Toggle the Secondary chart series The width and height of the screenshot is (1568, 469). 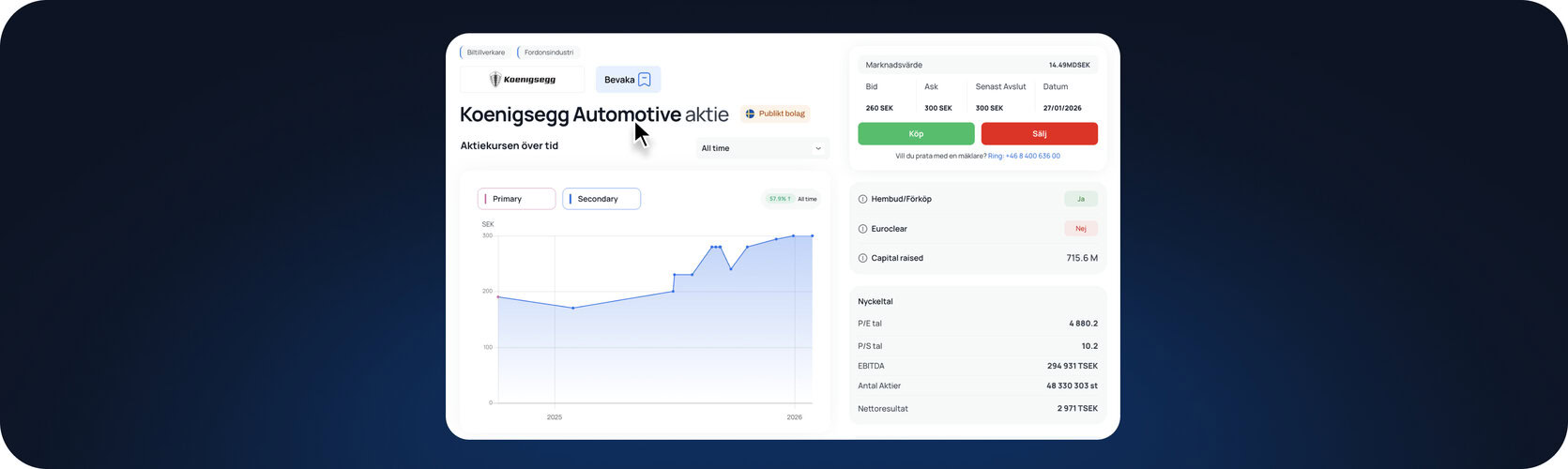click(601, 199)
